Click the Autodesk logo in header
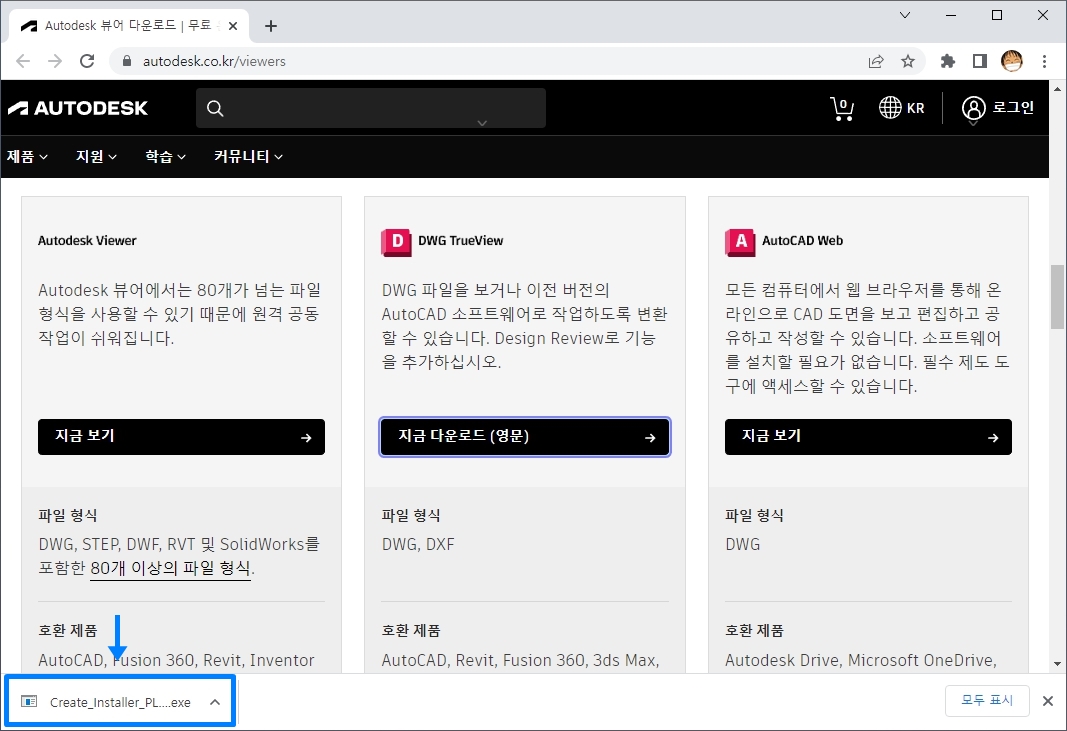Image resolution: width=1067 pixels, height=731 pixels. (78, 108)
